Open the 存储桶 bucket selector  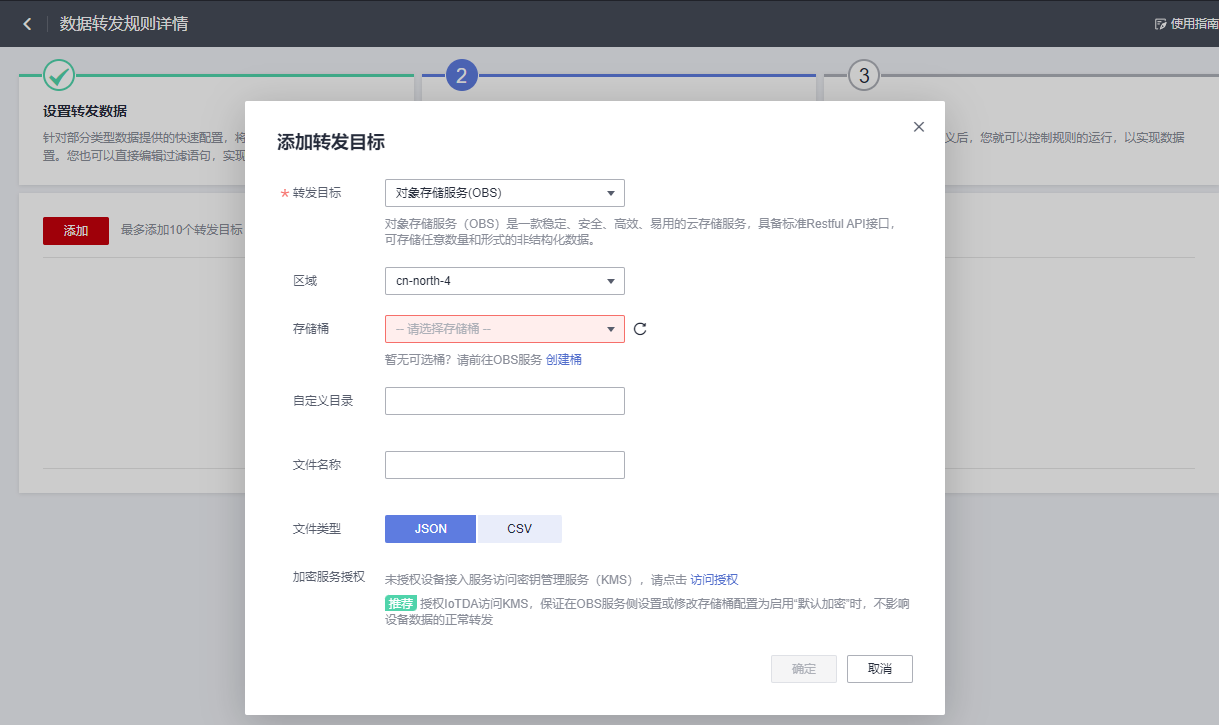(504, 328)
